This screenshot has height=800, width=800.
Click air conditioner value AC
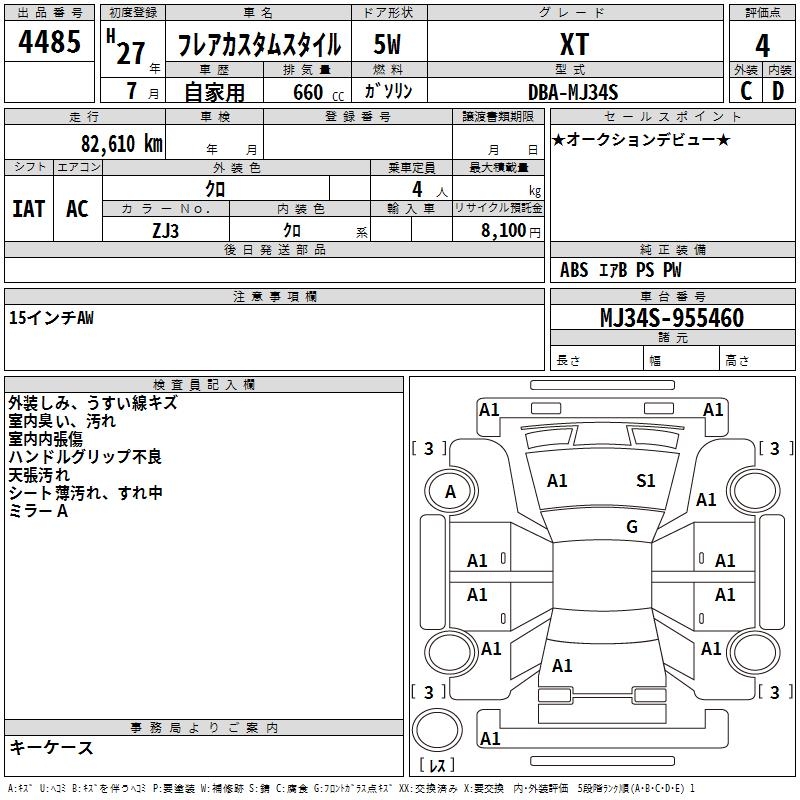point(77,209)
